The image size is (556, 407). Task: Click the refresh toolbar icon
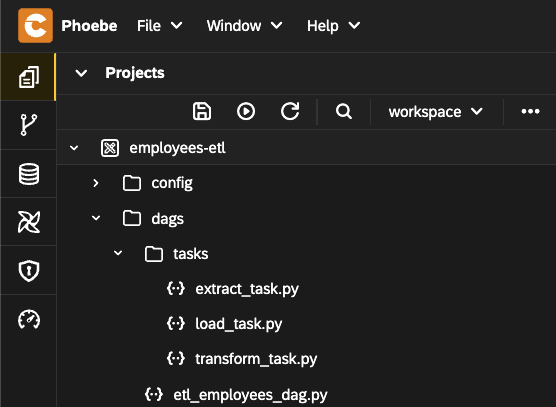290,111
